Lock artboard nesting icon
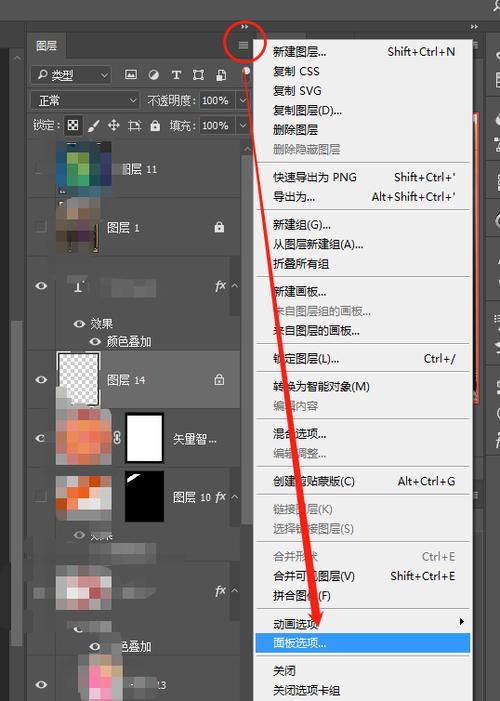This screenshot has height=701, width=500. point(134,126)
